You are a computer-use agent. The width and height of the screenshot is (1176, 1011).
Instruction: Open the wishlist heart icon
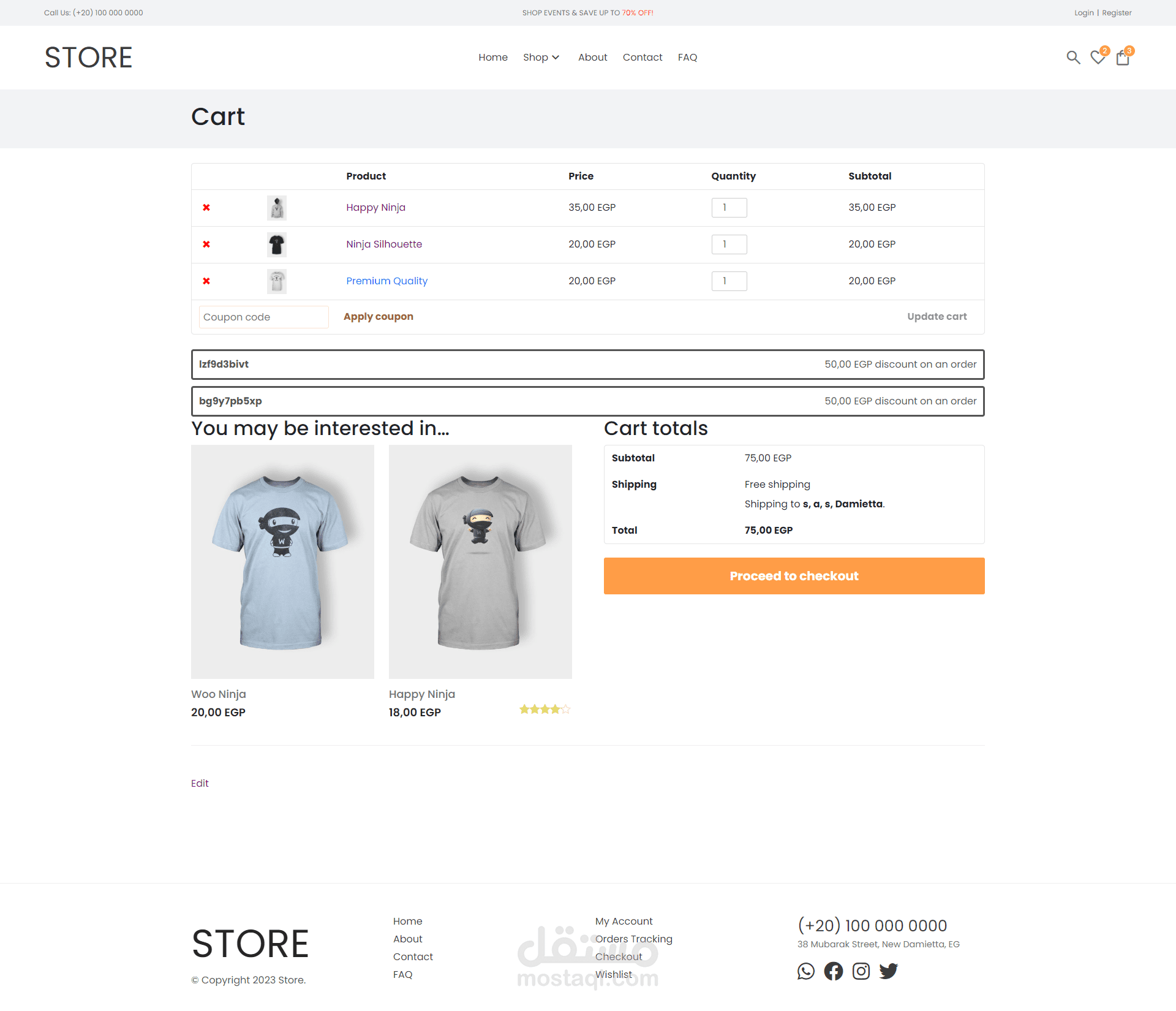1098,58
